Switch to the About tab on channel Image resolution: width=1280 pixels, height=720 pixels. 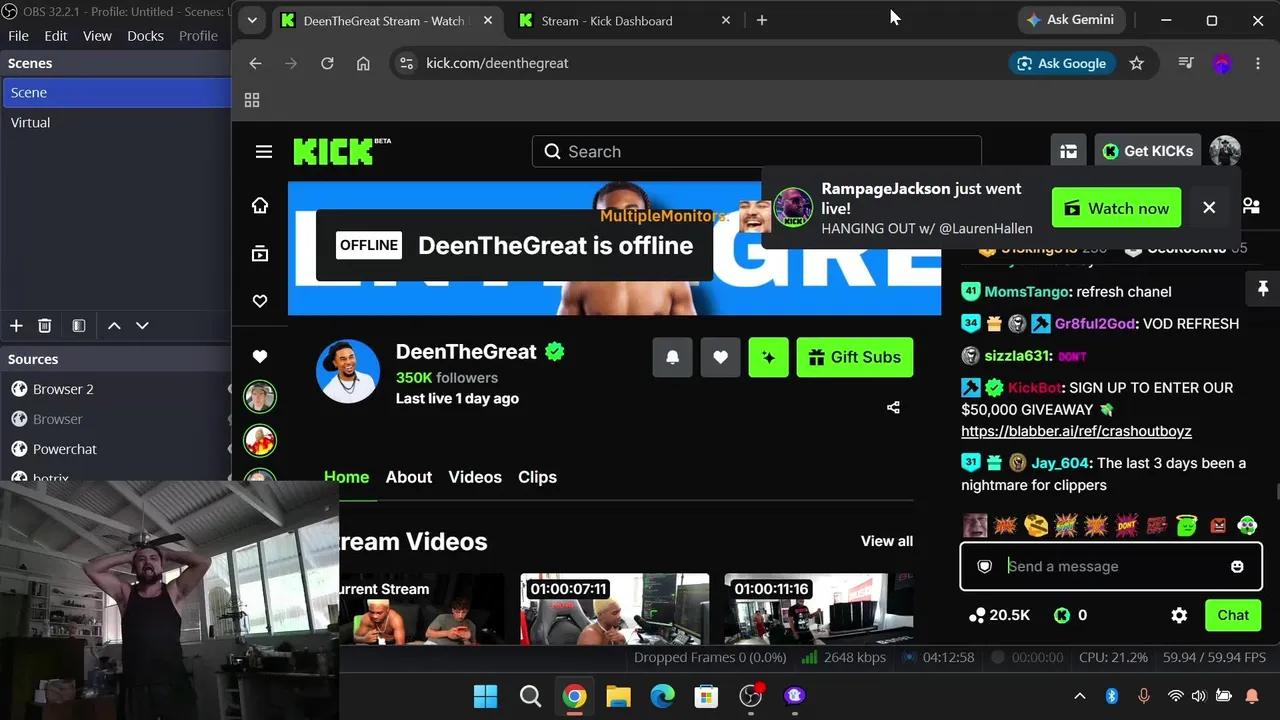409,477
